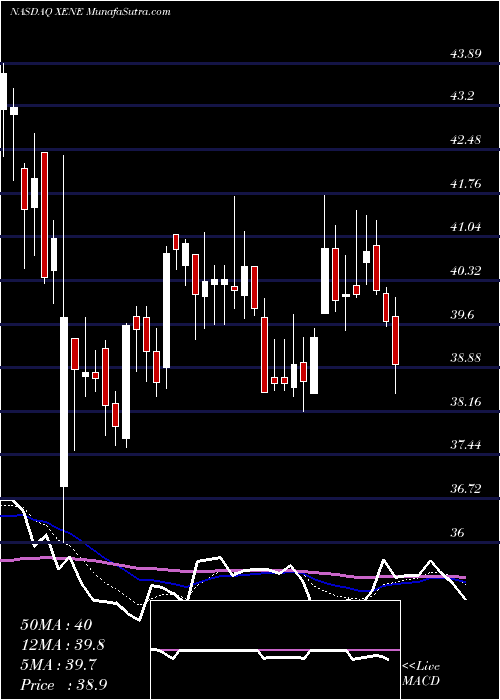Screen dimensions: 500x700
Task: Click the NASDAQ XENE MunafaSutra.com title
Action: (x=90, y=12)
